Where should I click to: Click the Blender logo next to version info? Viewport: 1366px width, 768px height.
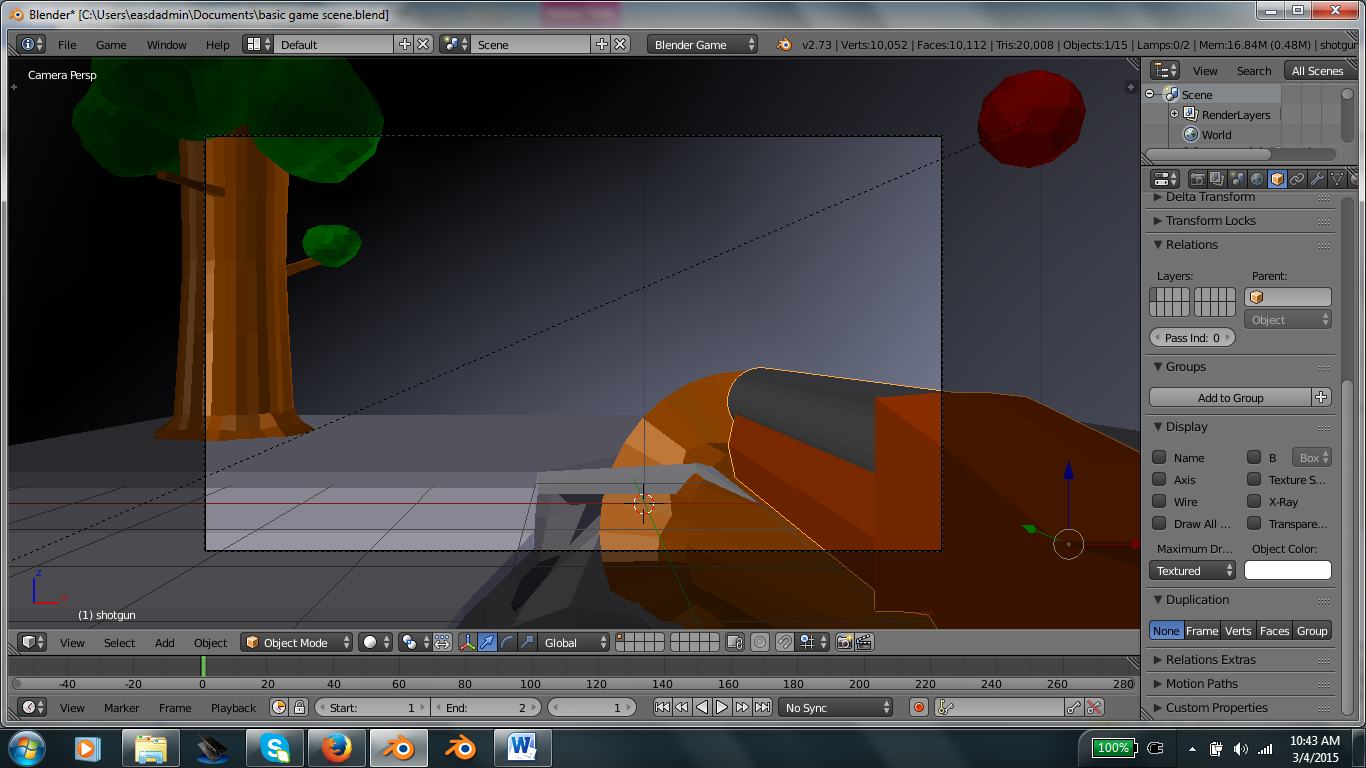784,44
